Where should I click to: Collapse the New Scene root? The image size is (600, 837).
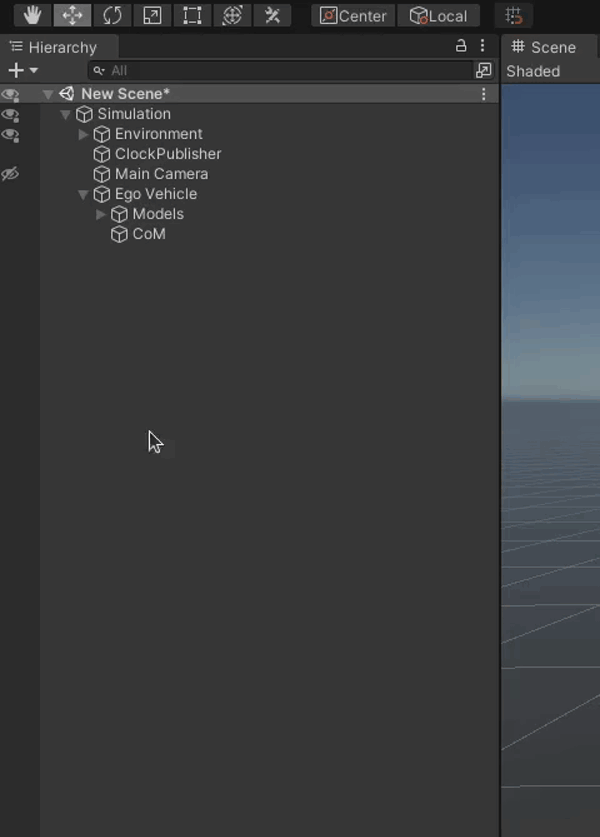click(48, 94)
